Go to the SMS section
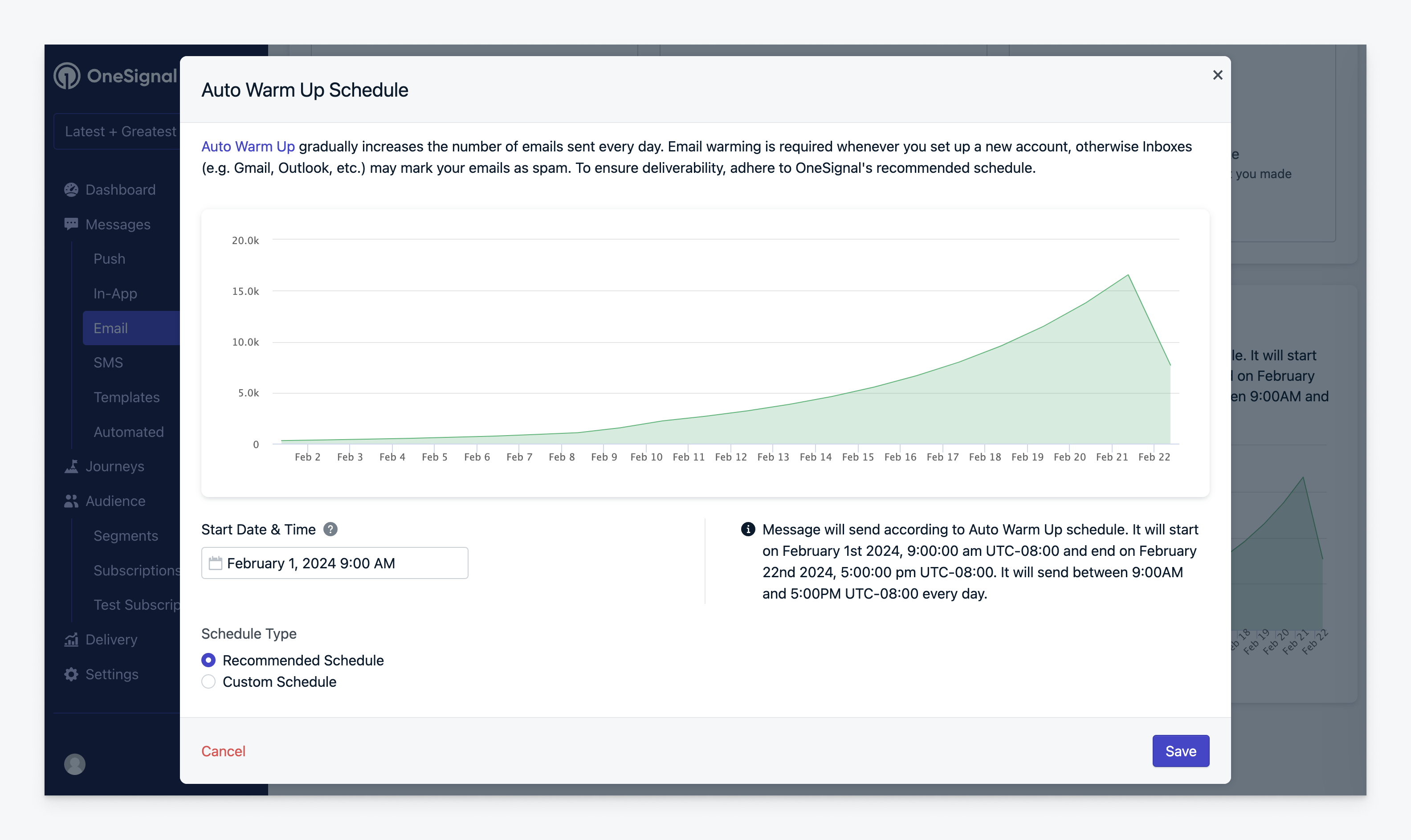This screenshot has height=840, width=1411. coord(108,362)
